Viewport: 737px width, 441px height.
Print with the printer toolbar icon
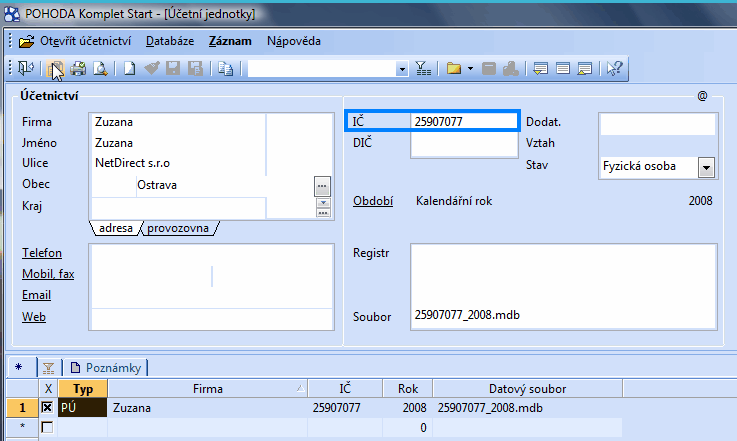pyautogui.click(x=78, y=69)
